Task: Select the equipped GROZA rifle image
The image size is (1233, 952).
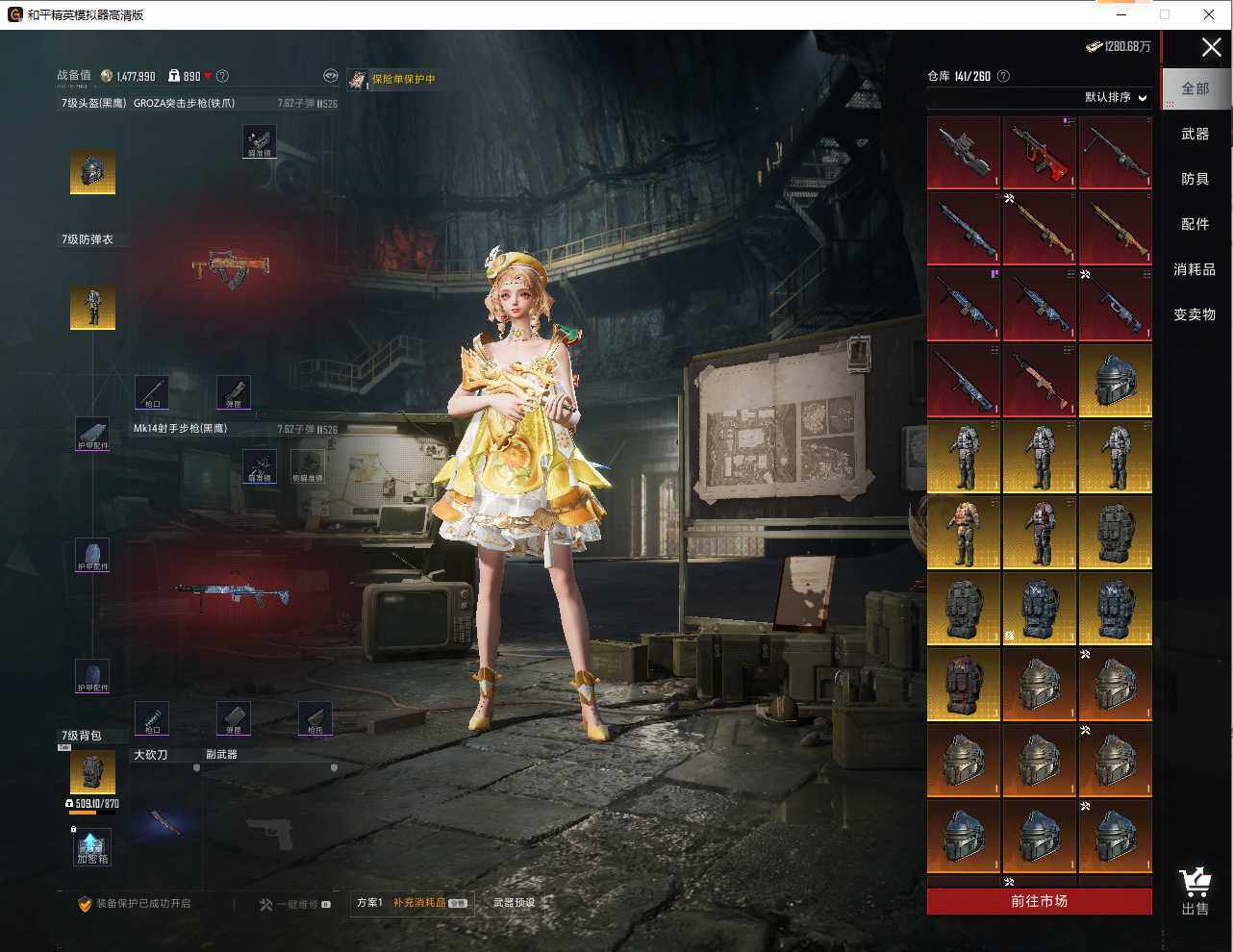Action: click(x=231, y=267)
